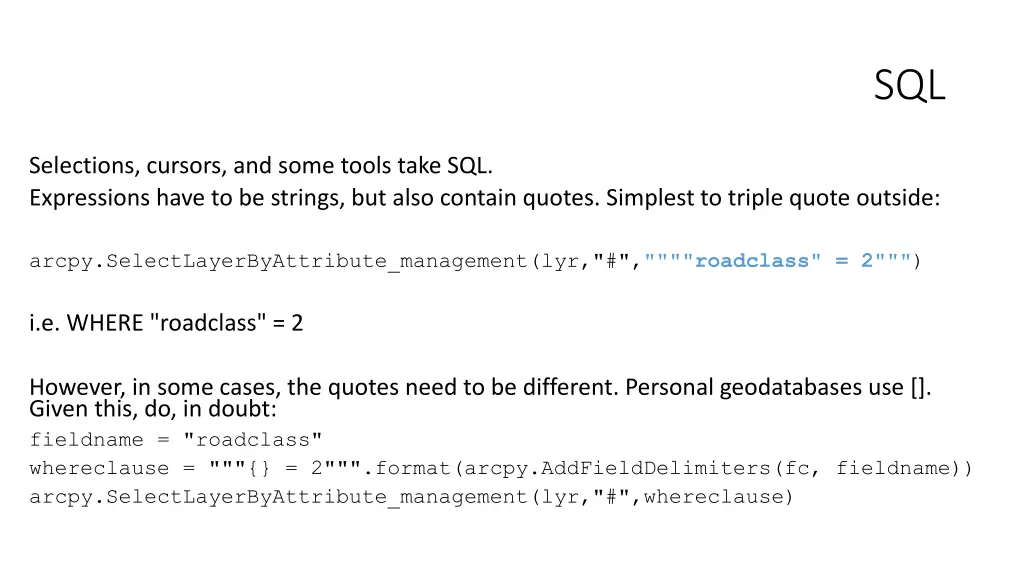Click the SQL slide title

909,86
